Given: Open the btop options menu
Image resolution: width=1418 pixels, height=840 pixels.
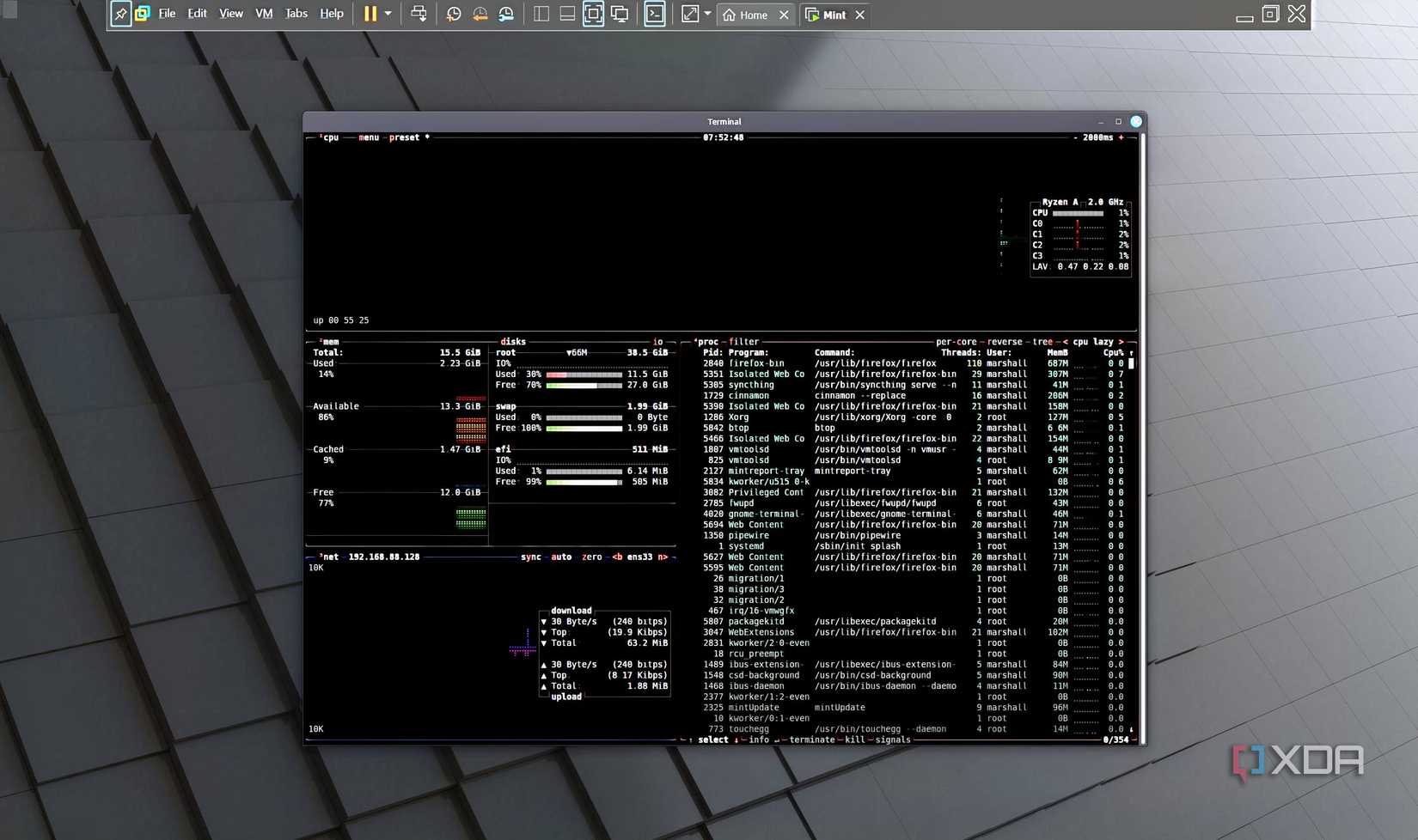Looking at the screenshot, I should tap(368, 137).
